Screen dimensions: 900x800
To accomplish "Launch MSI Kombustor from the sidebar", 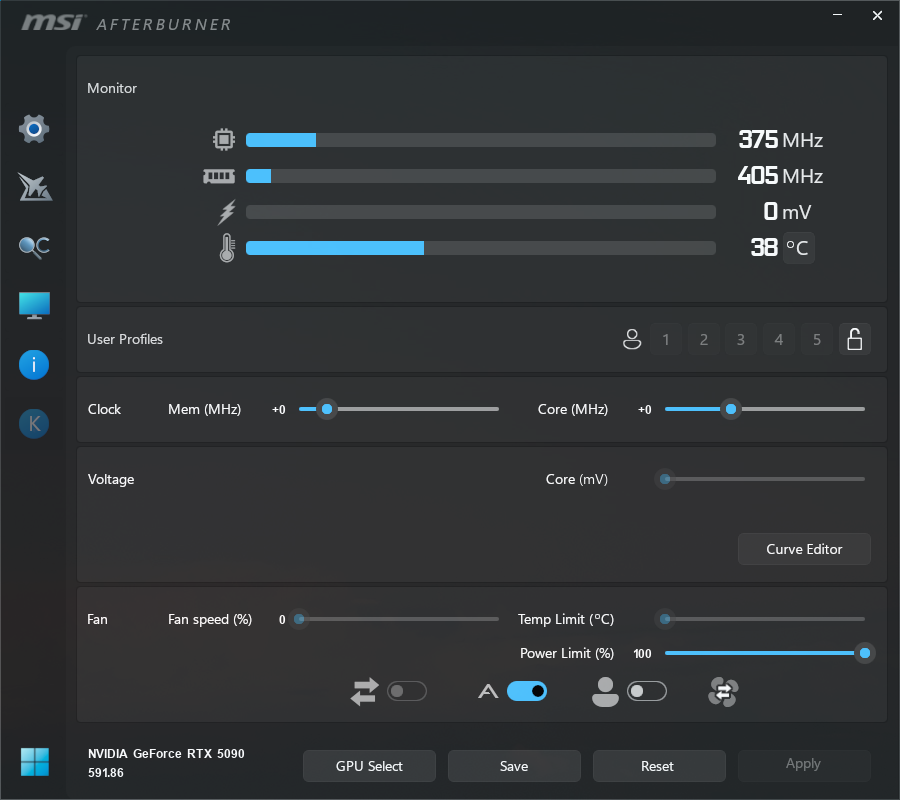I will point(33,423).
